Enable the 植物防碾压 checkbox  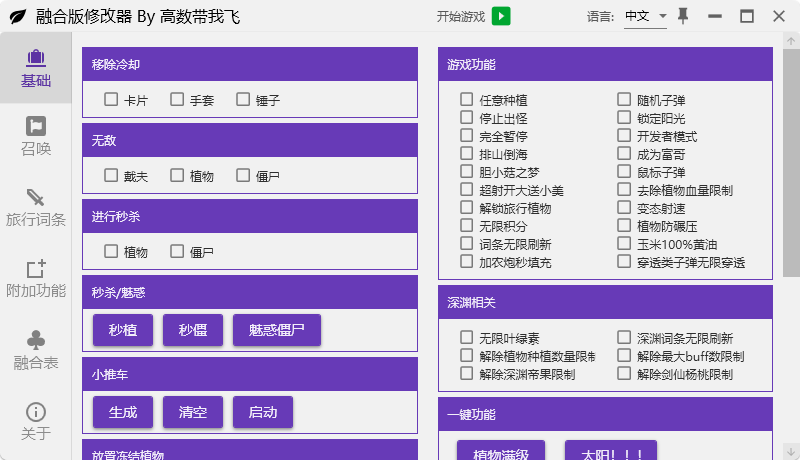pyautogui.click(x=624, y=225)
